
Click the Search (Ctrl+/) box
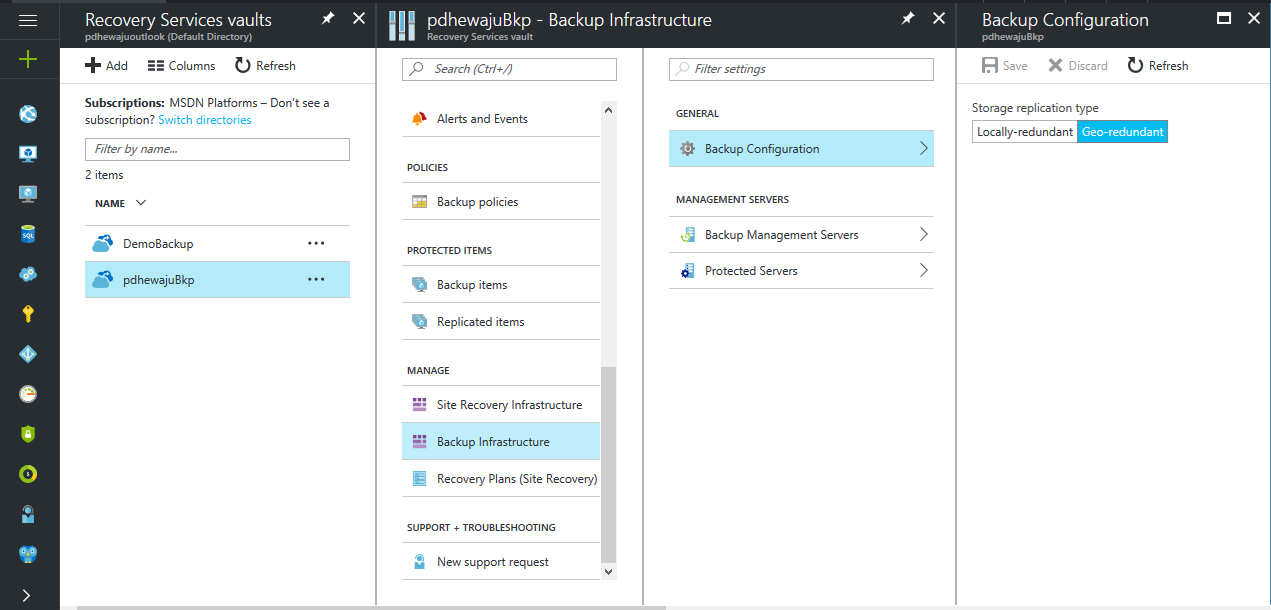point(509,69)
